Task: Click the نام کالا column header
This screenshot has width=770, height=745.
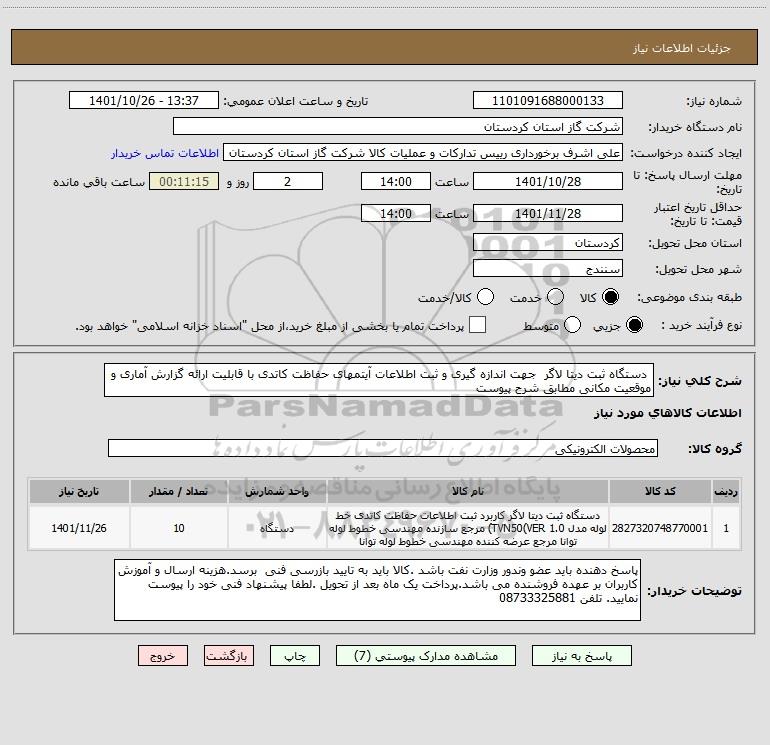Action: click(x=468, y=491)
